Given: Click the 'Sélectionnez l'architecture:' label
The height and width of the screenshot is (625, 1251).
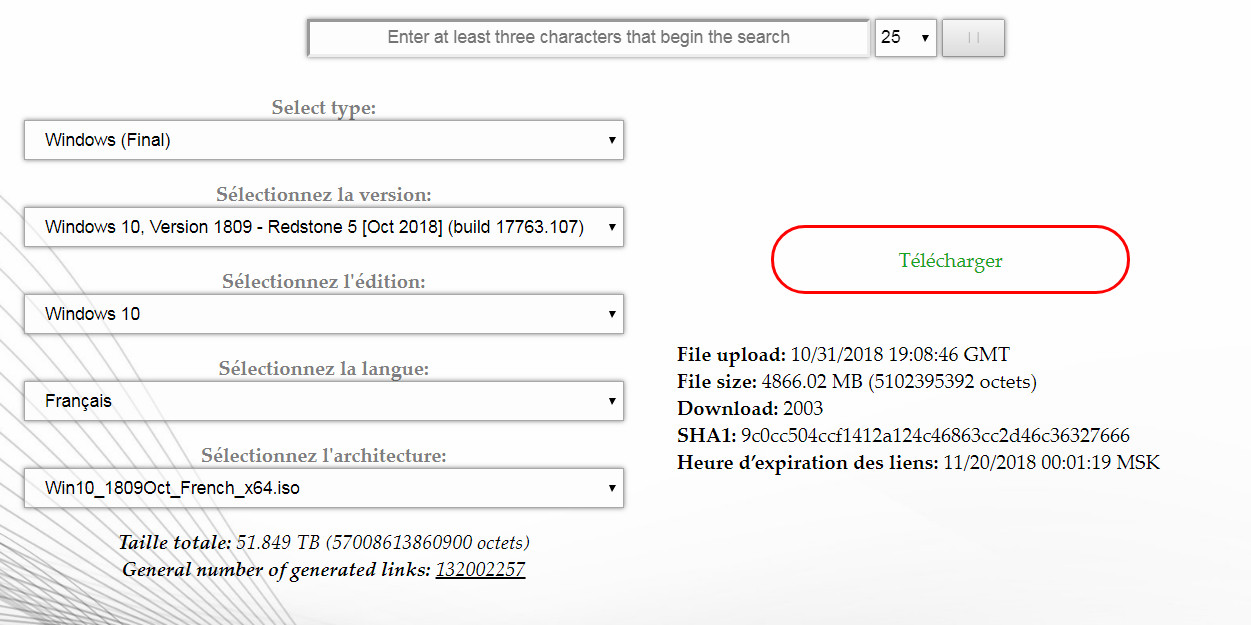Looking at the screenshot, I should click(324, 456).
